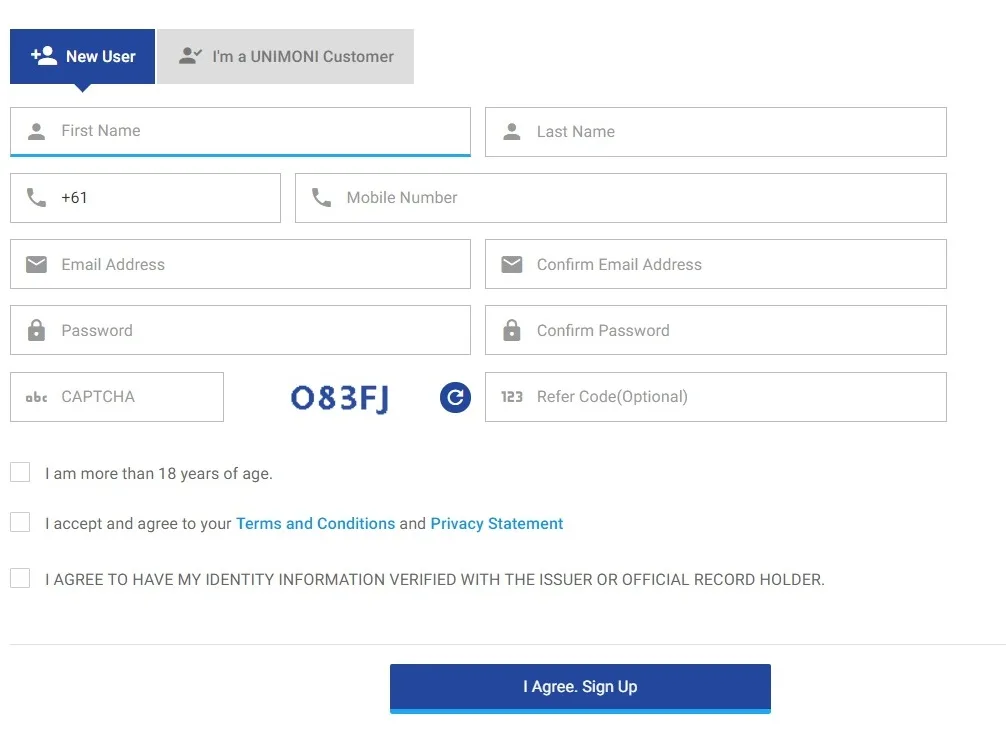Click the envelope icon in Email Address
Screen dimensions: 1006x729
pyautogui.click(x=37, y=265)
